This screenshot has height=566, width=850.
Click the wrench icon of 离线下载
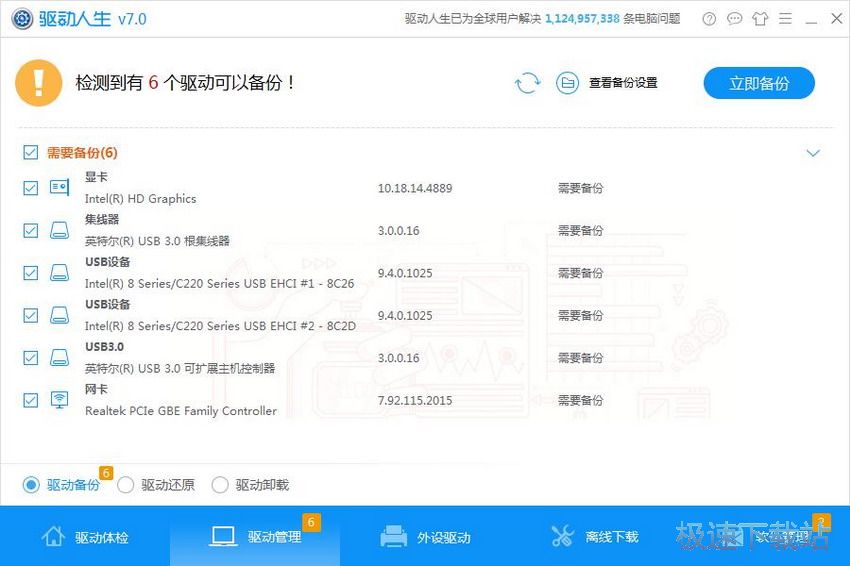pos(562,536)
